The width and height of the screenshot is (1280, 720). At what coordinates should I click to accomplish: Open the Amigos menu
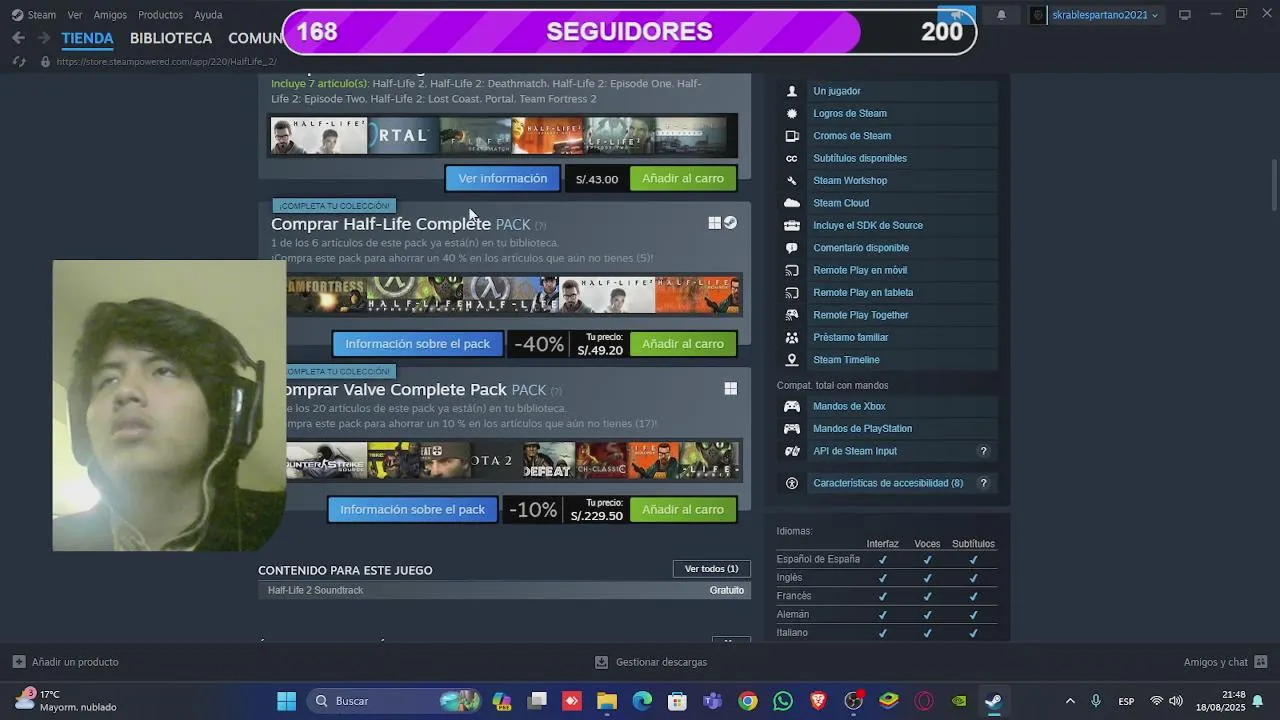pos(110,15)
